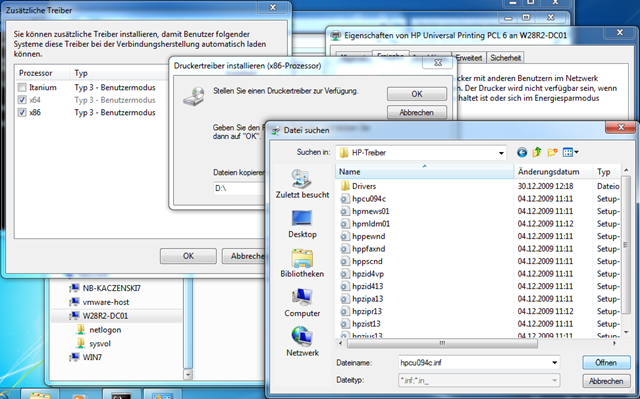The width and height of the screenshot is (640, 399).
Task: Click Abbrechen in Zusätzliche Treiber dialog
Action: [244, 256]
